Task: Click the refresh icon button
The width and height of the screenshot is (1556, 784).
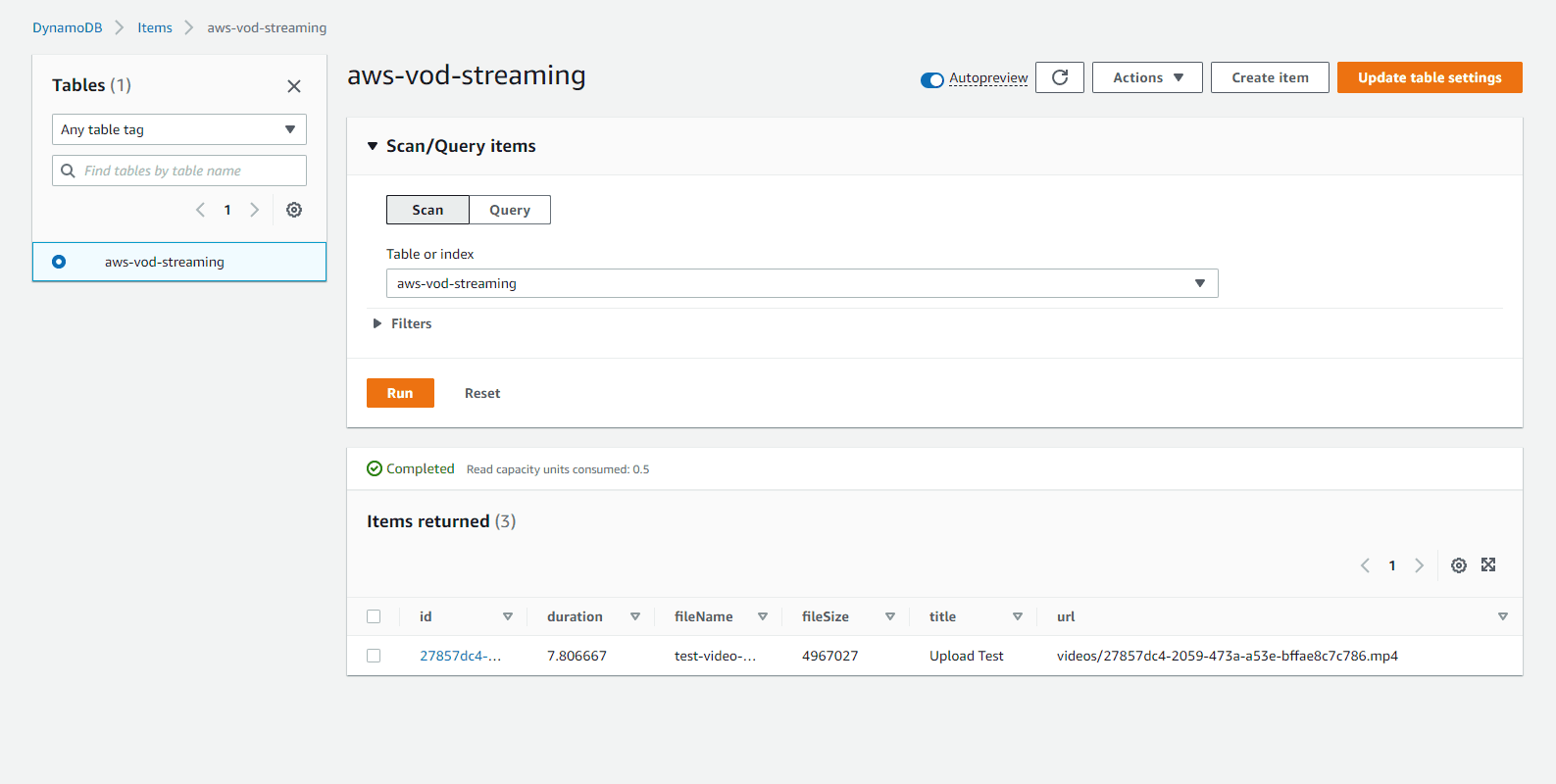Action: 1060,77
